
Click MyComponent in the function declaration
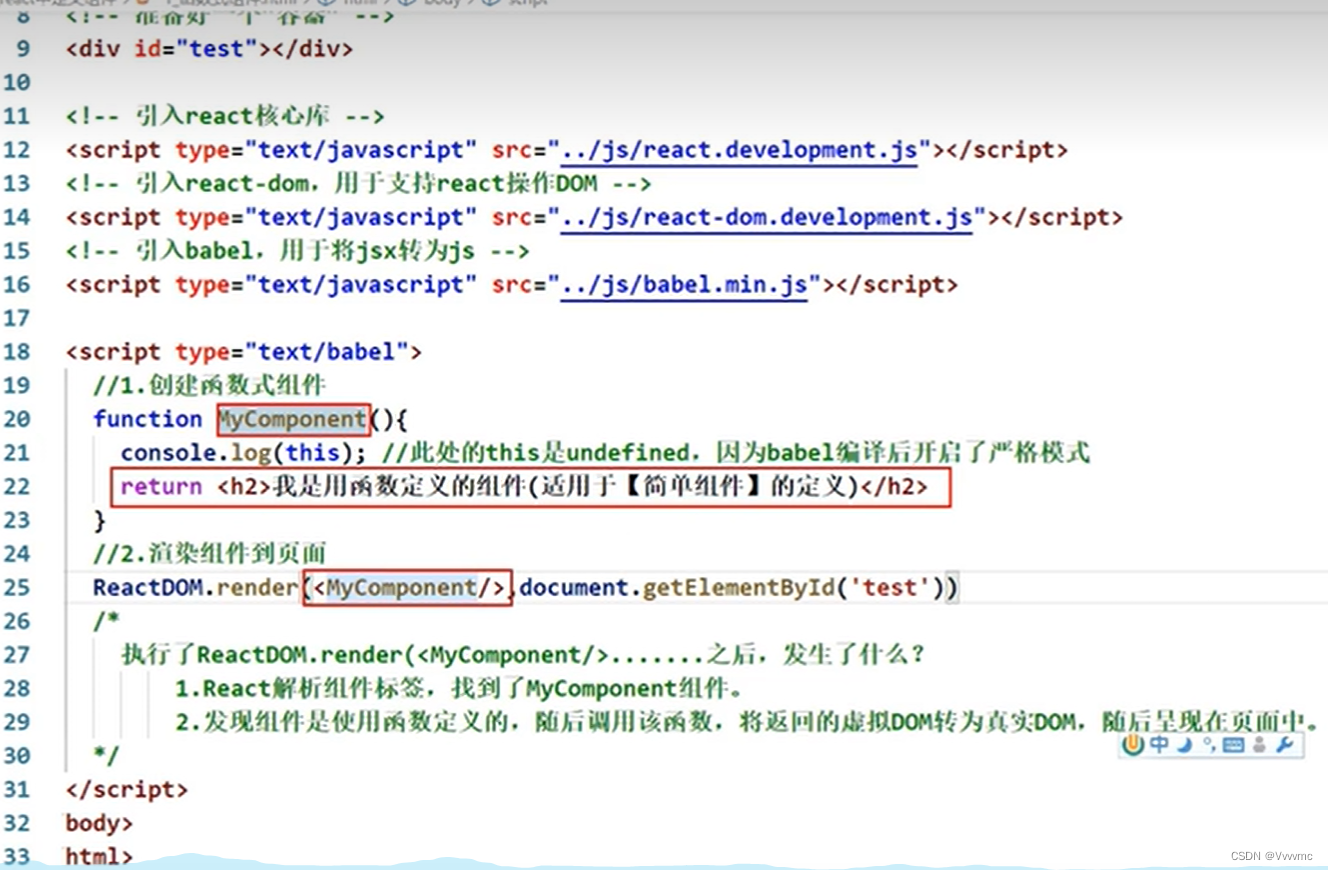(x=292, y=419)
